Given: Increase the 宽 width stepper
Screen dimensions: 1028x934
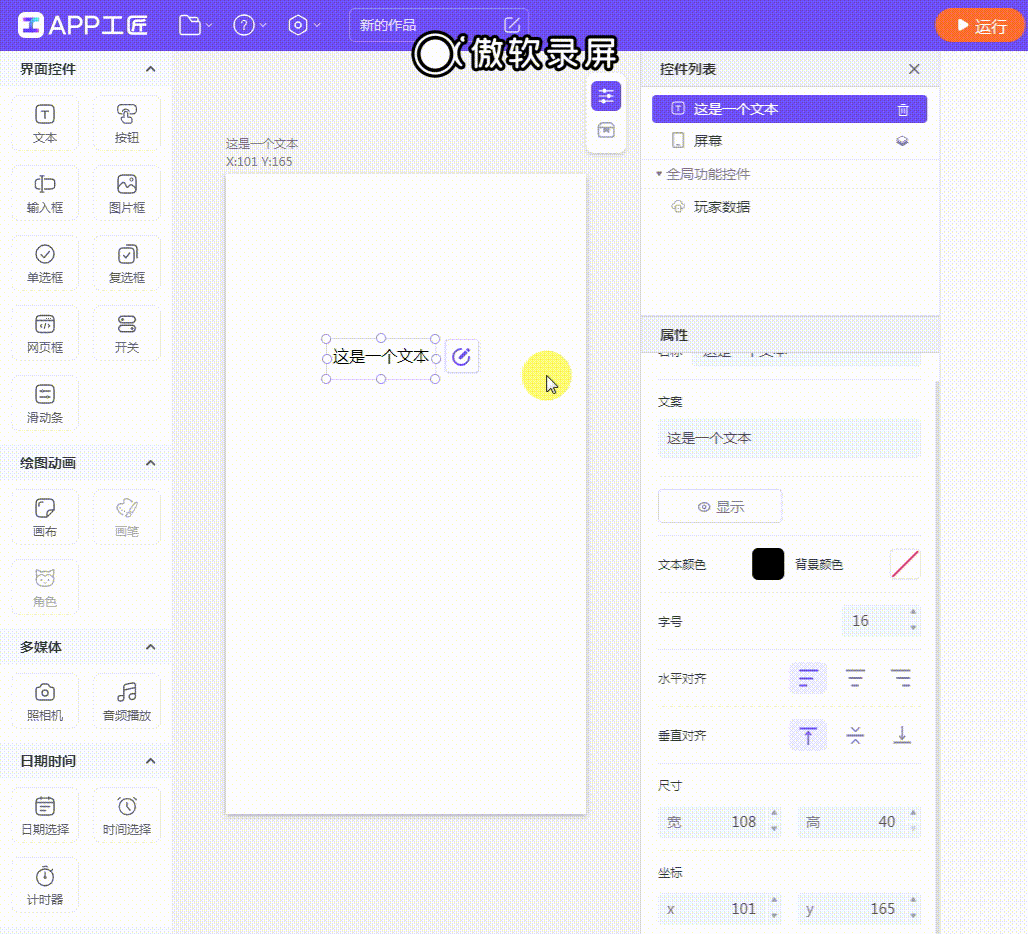Looking at the screenshot, I should (x=774, y=813).
